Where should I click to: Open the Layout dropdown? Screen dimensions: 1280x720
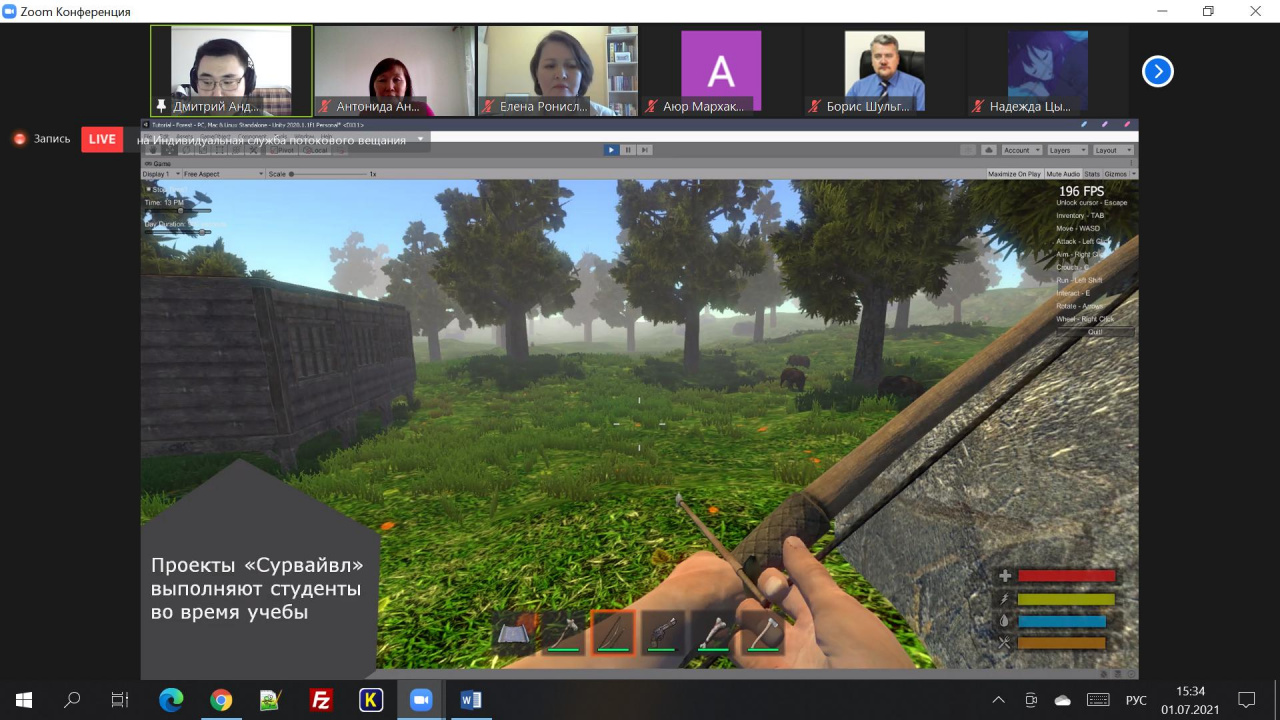point(1112,150)
